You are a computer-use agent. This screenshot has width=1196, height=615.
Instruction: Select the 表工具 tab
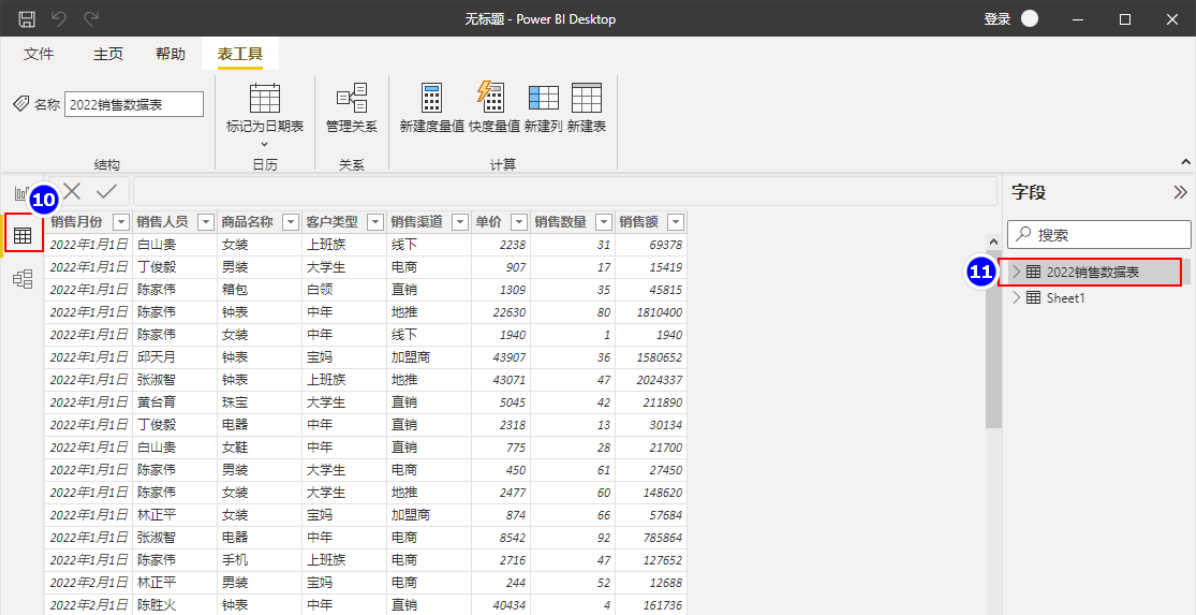240,54
